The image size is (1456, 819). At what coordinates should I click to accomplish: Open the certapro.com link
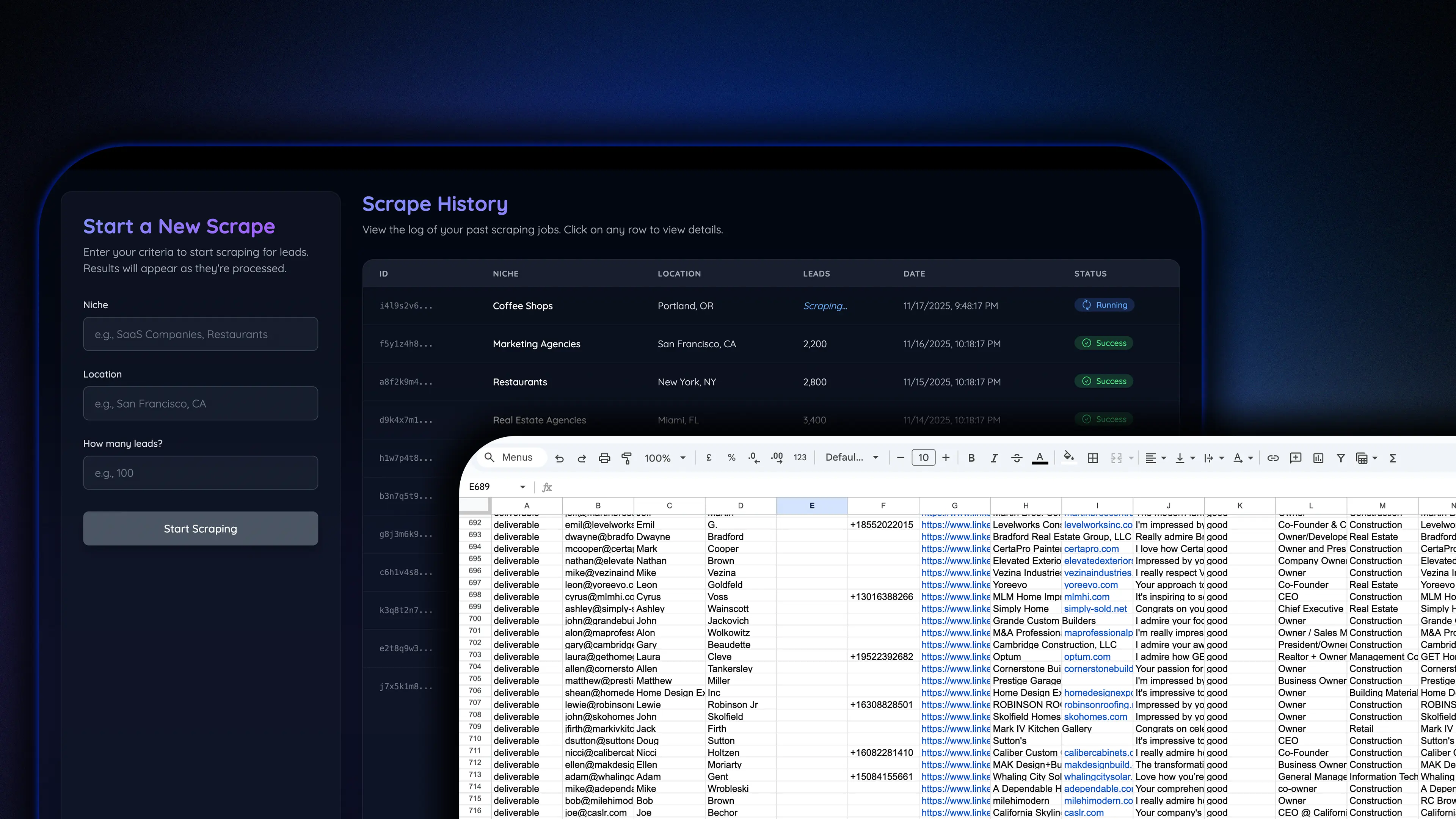1091,548
